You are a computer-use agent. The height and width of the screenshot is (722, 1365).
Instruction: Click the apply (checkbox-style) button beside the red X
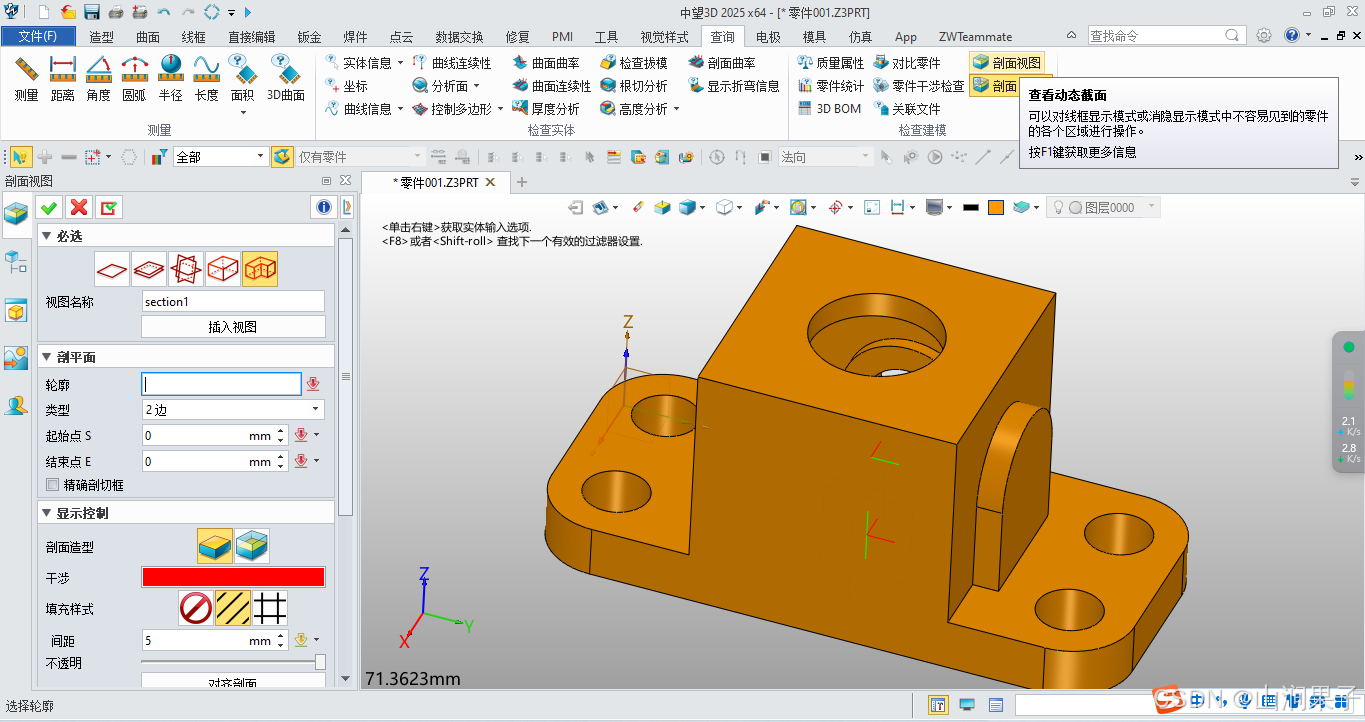(109, 207)
